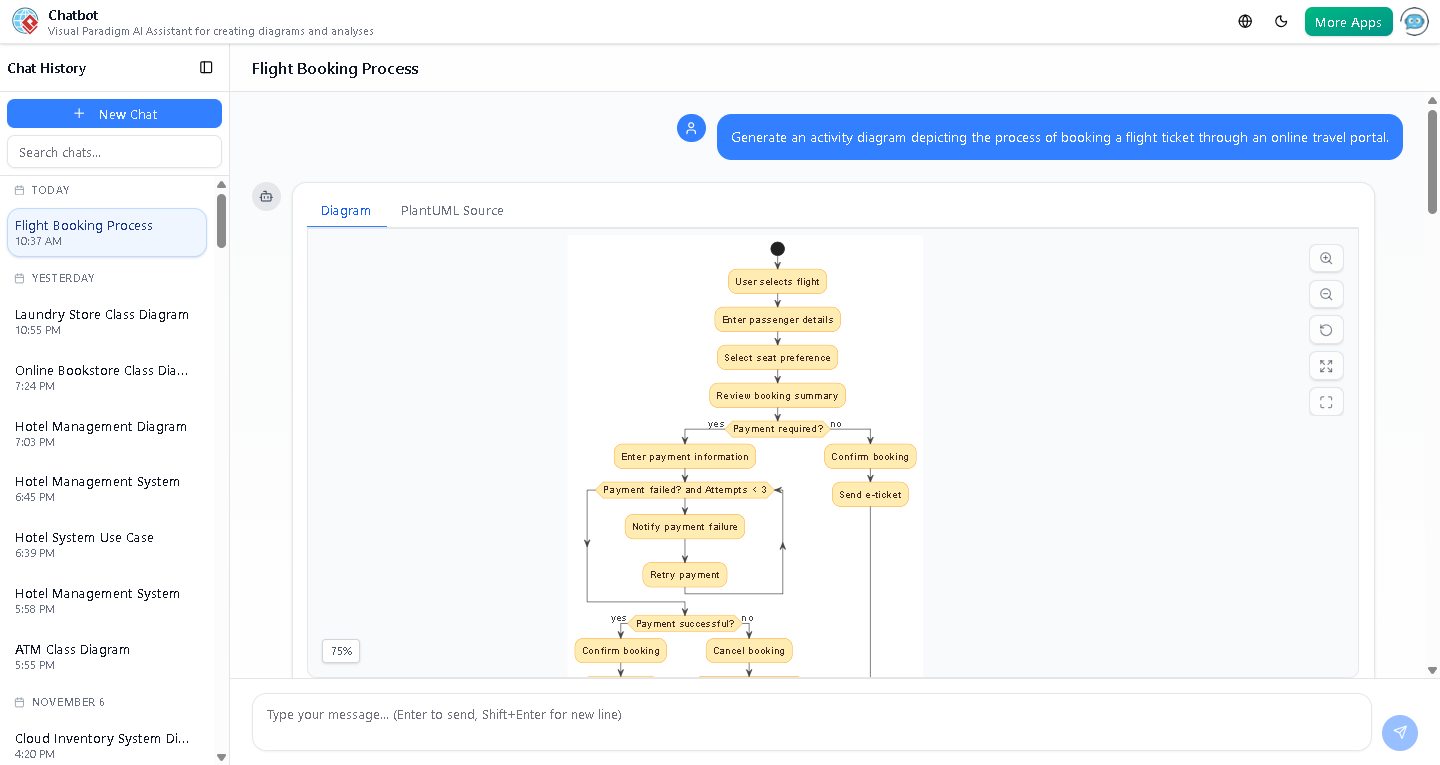Image resolution: width=1440 pixels, height=765 pixels.
Task: Click the Visual Paradigm logo in the header
Action: 25,21
